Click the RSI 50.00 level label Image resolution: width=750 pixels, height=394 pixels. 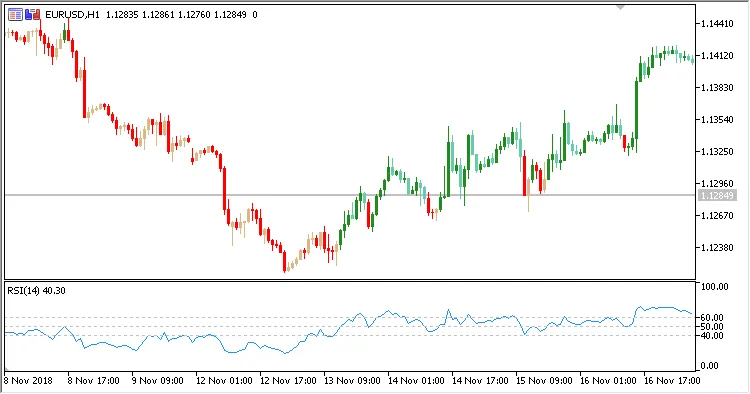pyautogui.click(x=712, y=327)
